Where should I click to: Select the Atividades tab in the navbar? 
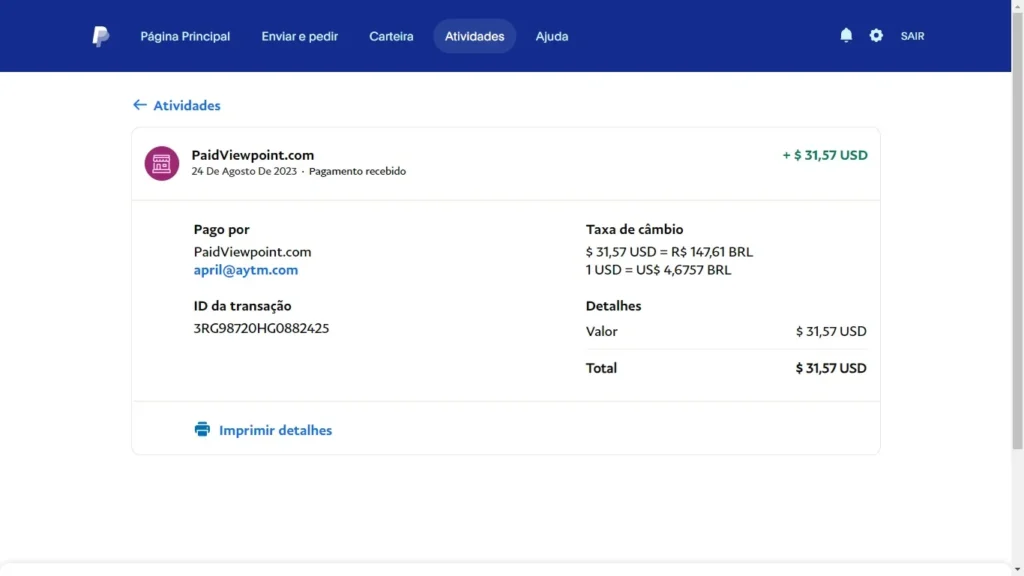click(x=475, y=36)
